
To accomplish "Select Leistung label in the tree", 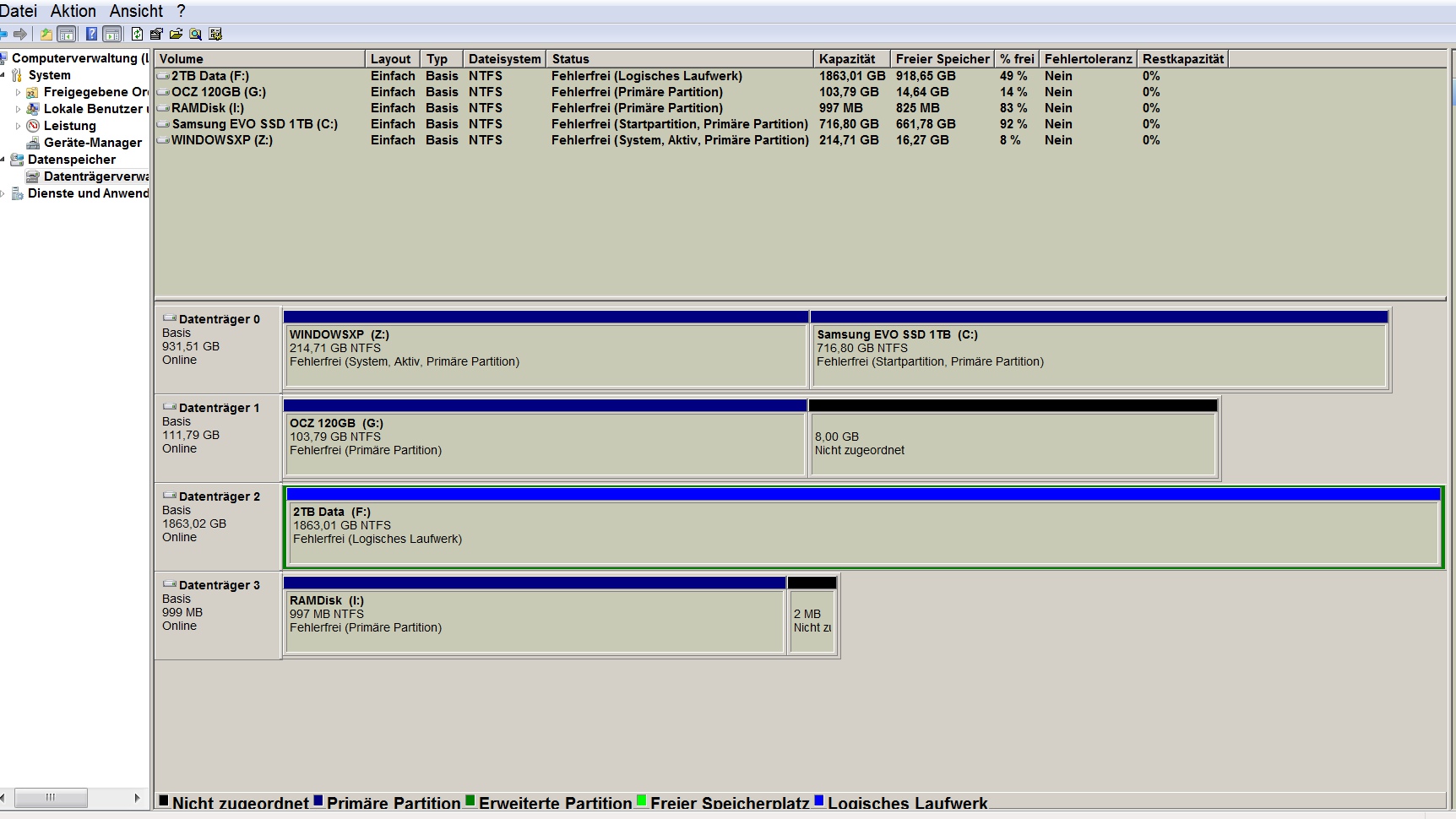I will (70, 126).
